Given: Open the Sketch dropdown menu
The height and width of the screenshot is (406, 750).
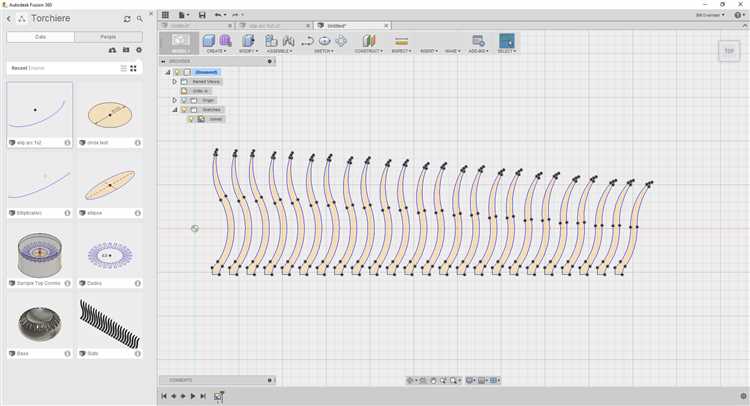Looking at the screenshot, I should 324,51.
